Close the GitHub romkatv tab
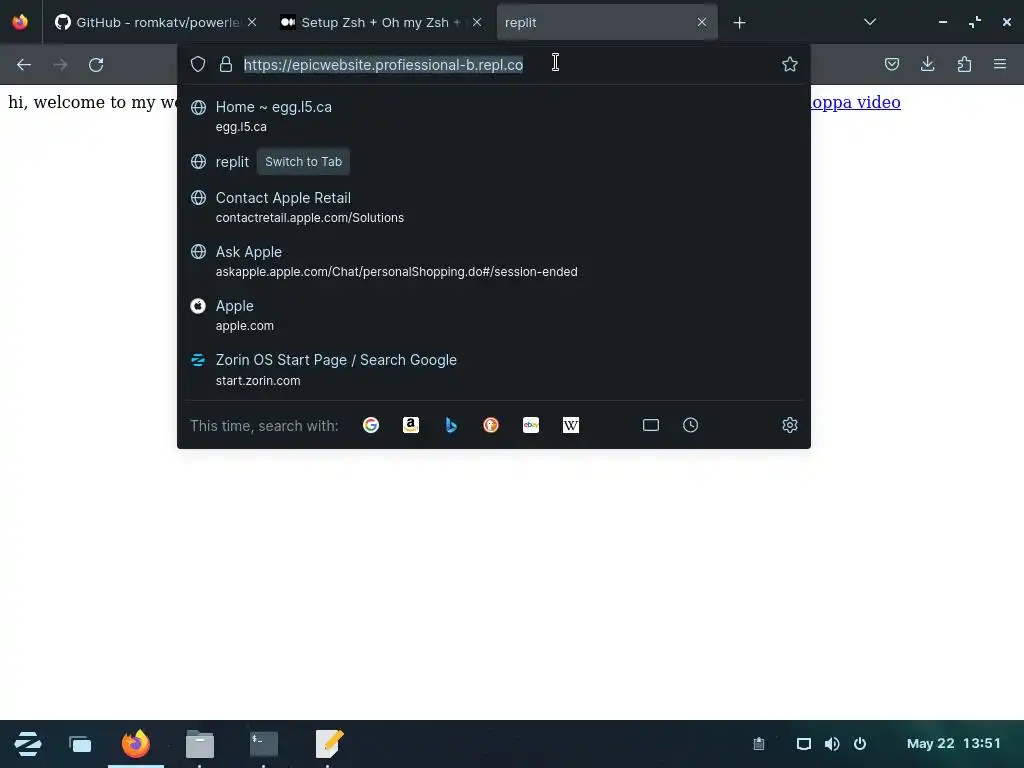1024x768 pixels. (x=252, y=22)
